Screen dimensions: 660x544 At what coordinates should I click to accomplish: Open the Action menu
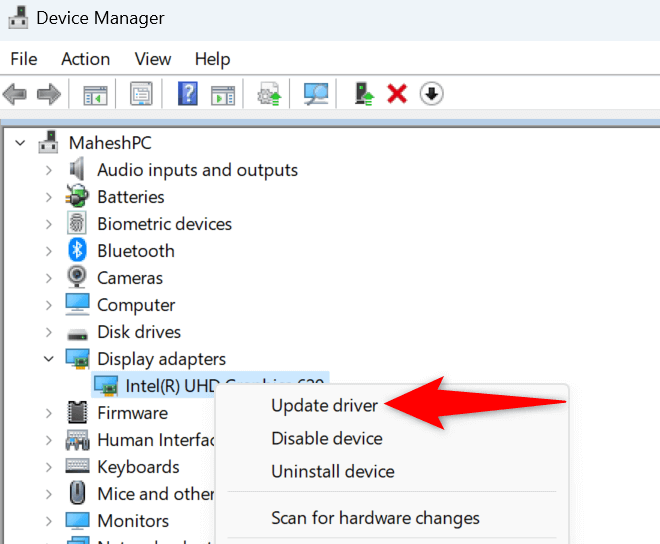(85, 59)
